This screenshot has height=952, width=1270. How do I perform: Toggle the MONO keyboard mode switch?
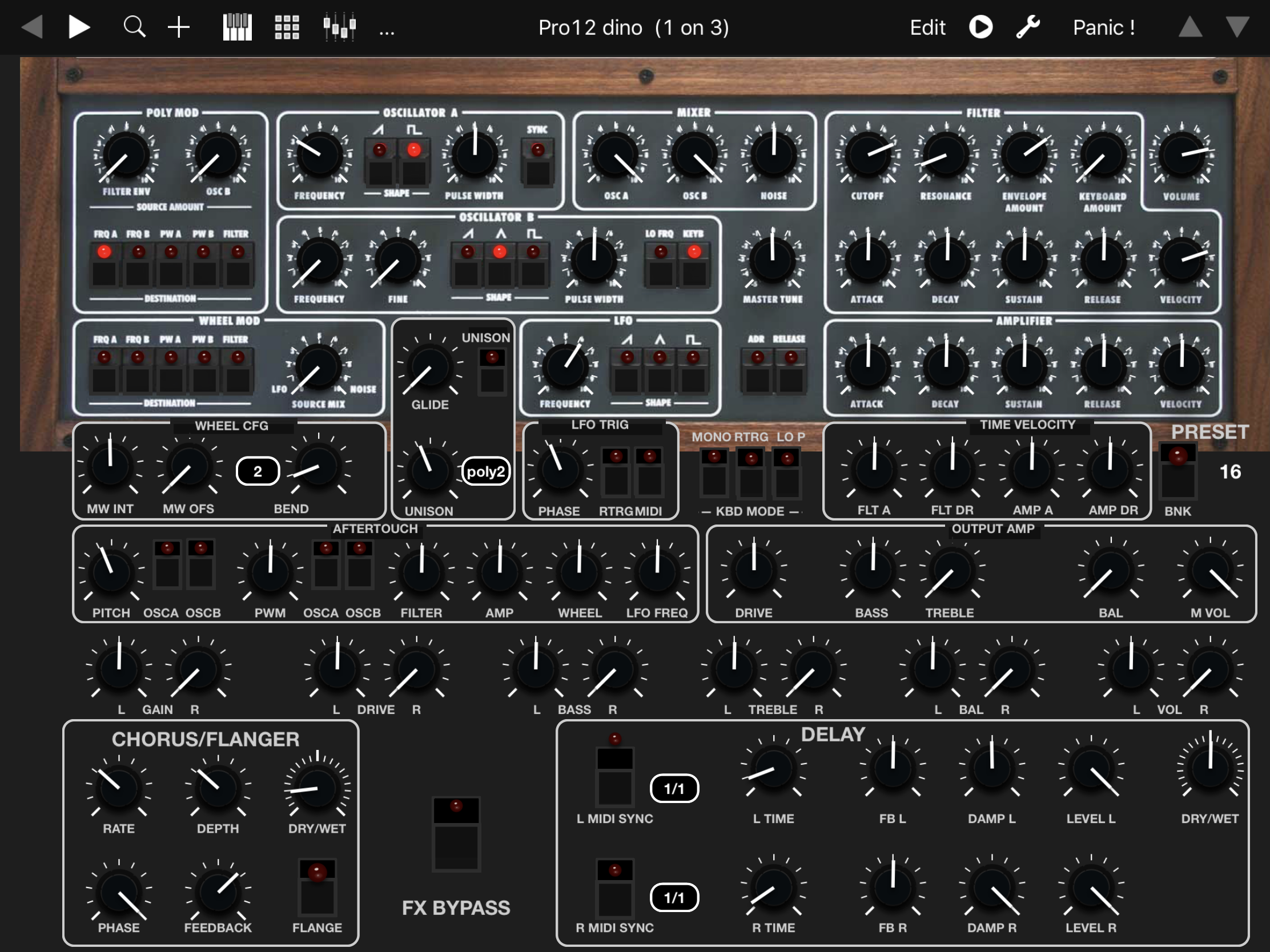714,472
